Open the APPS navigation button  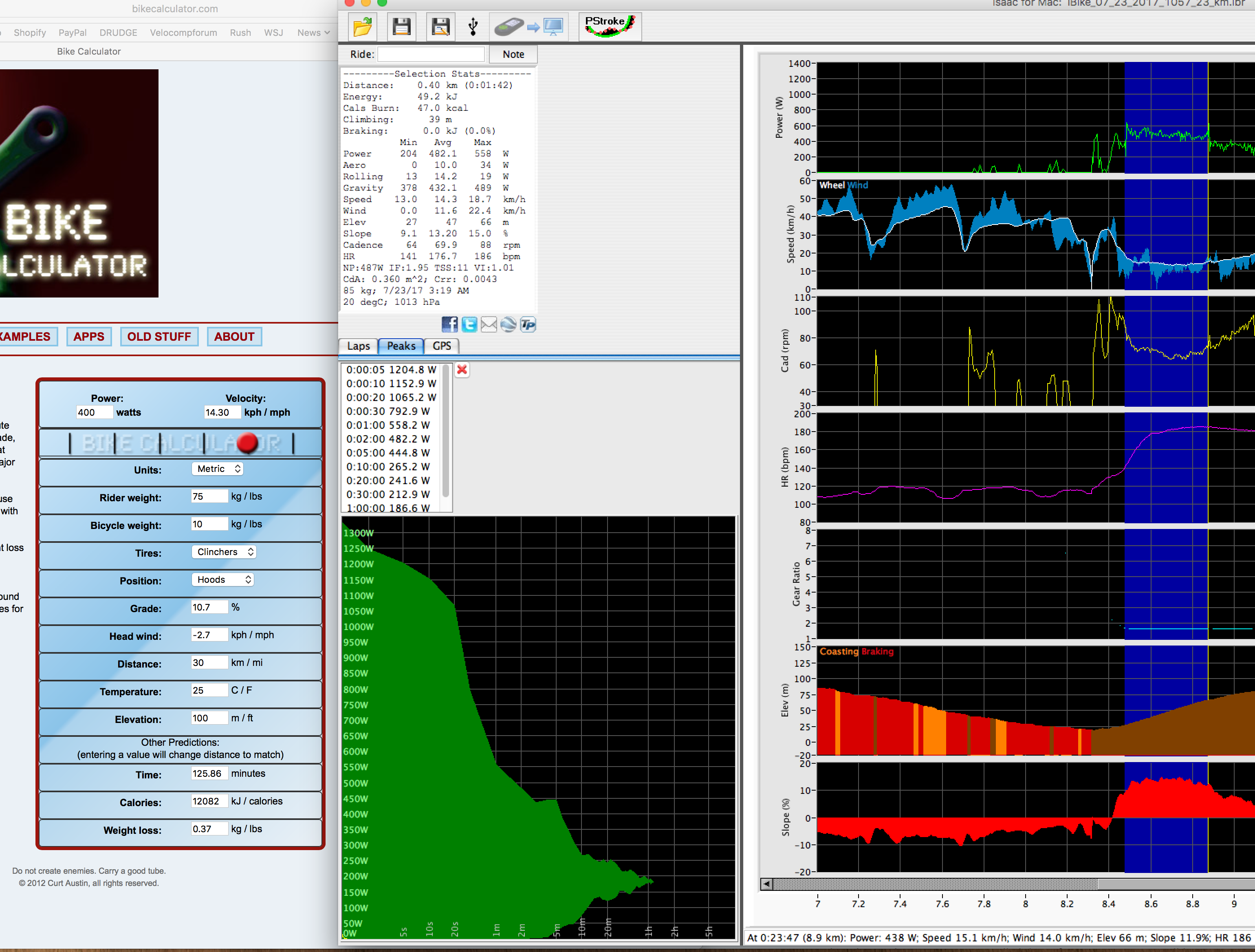click(89, 337)
